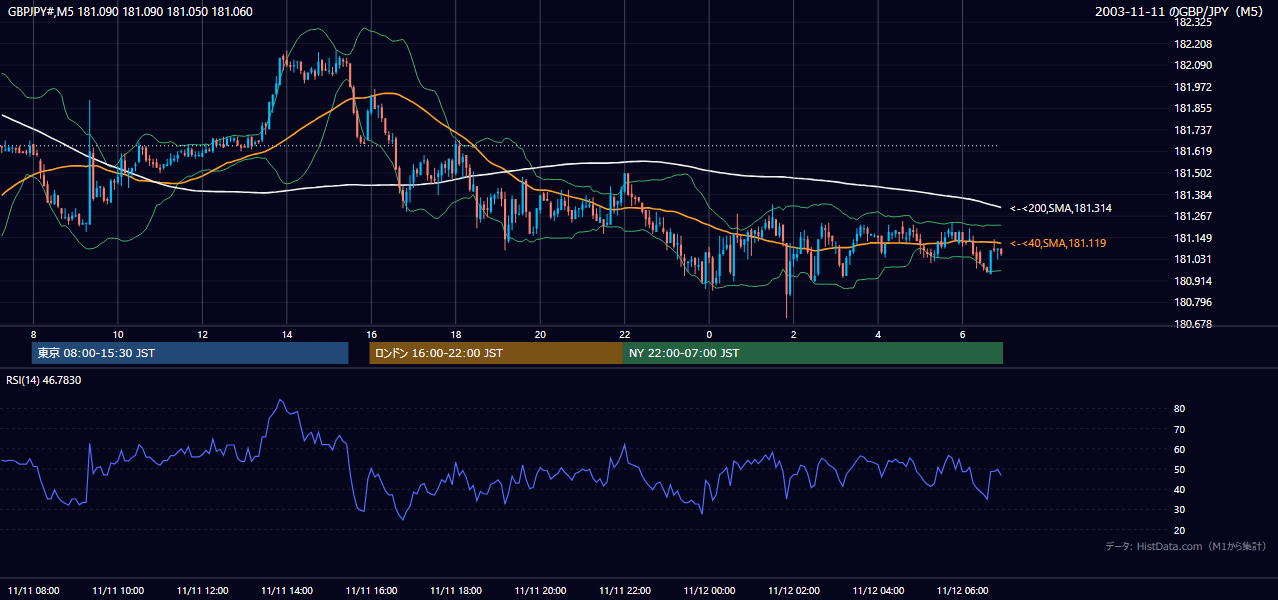Click the 11/11 16:00 time label
The height and width of the screenshot is (600, 1278).
tap(371, 590)
